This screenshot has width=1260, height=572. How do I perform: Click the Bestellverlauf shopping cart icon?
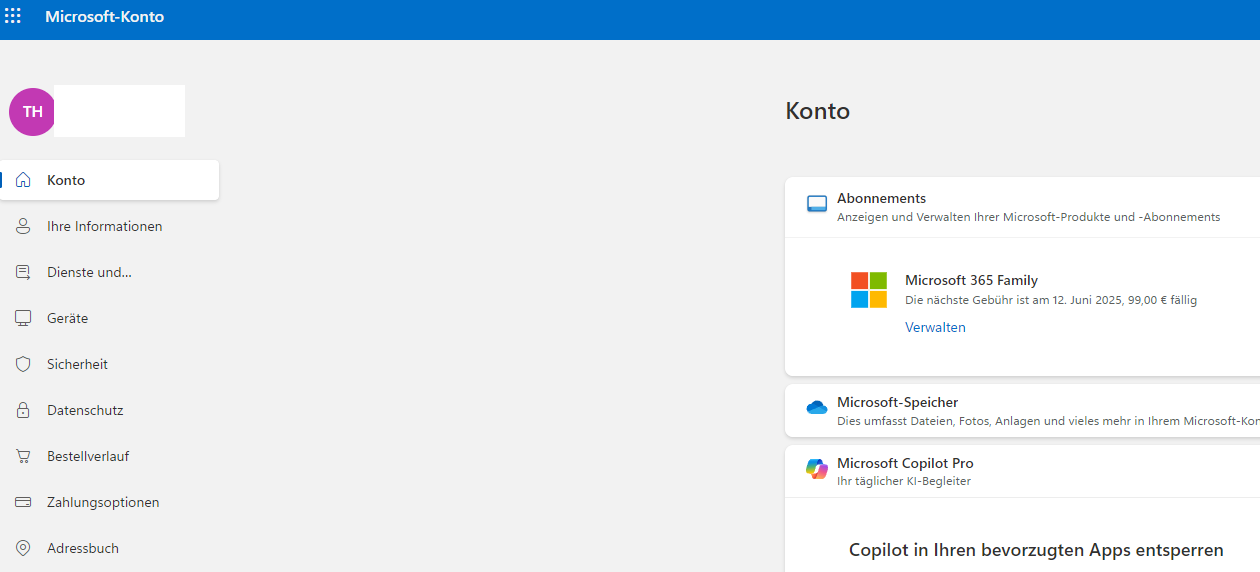[x=23, y=456]
